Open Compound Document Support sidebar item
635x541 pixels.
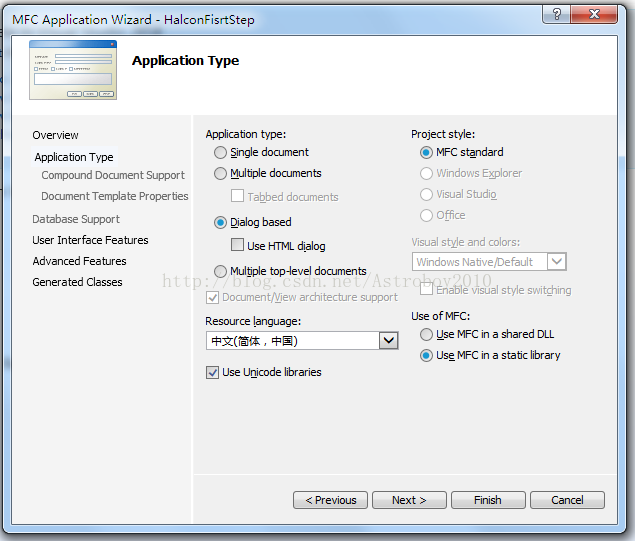[113, 175]
